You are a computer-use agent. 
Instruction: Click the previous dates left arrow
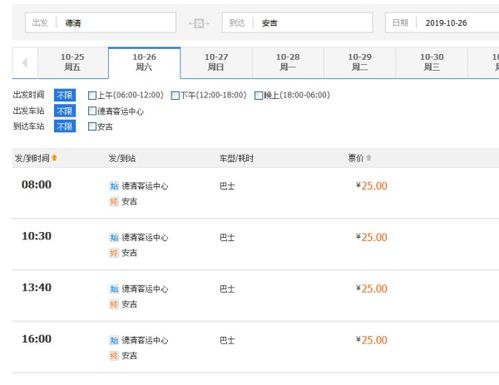click(x=25, y=62)
